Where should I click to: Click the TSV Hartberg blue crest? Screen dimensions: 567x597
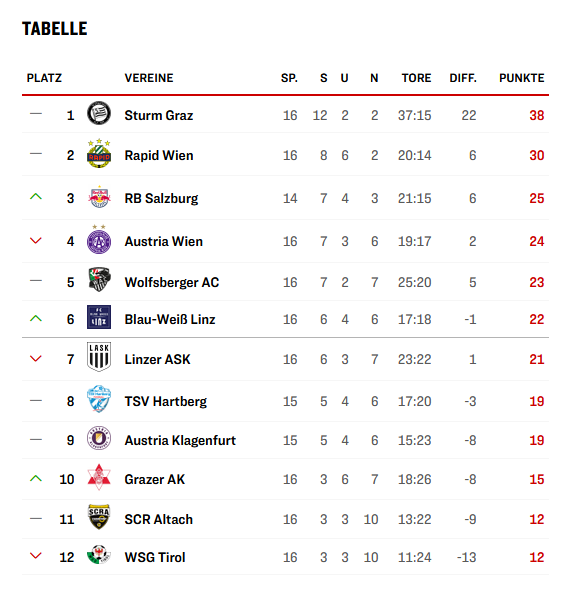(99, 399)
